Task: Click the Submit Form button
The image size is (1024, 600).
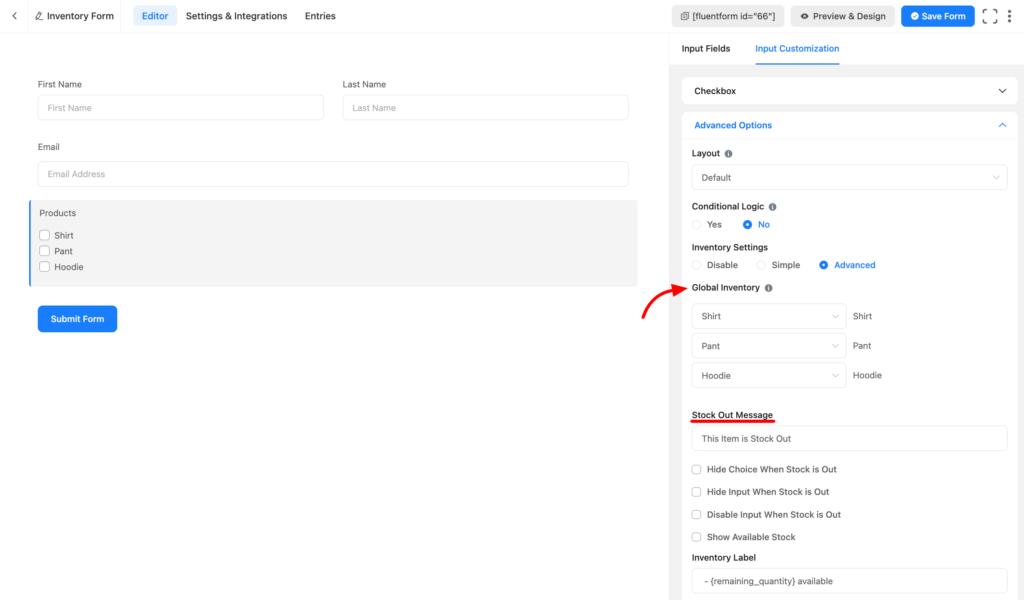Action: [77, 318]
